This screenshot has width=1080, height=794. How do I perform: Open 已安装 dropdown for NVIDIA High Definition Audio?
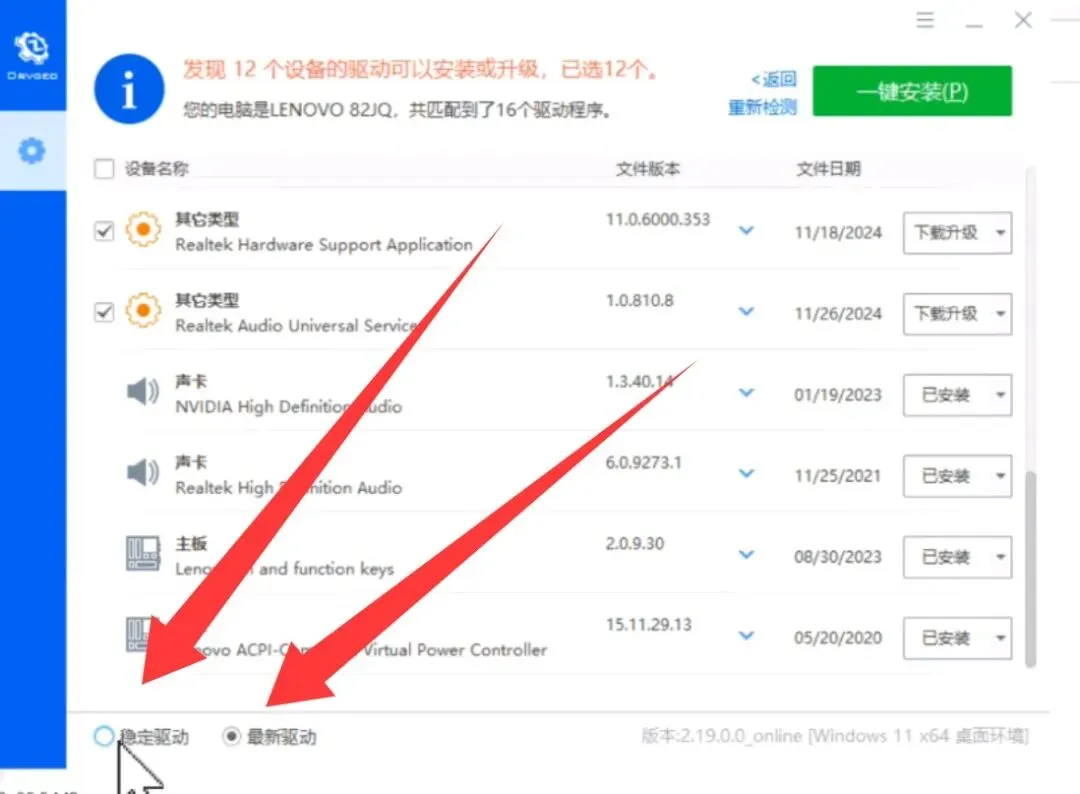(x=957, y=395)
